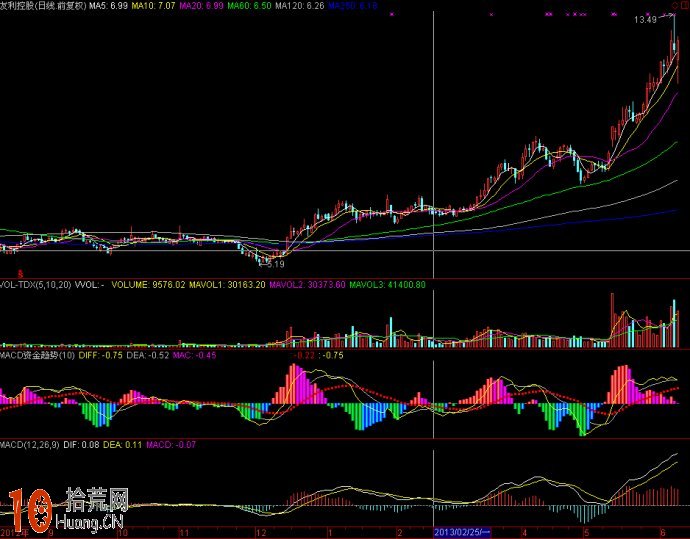Click the candlestick at the 13.49 peak
690x539 pixels.
[673, 35]
